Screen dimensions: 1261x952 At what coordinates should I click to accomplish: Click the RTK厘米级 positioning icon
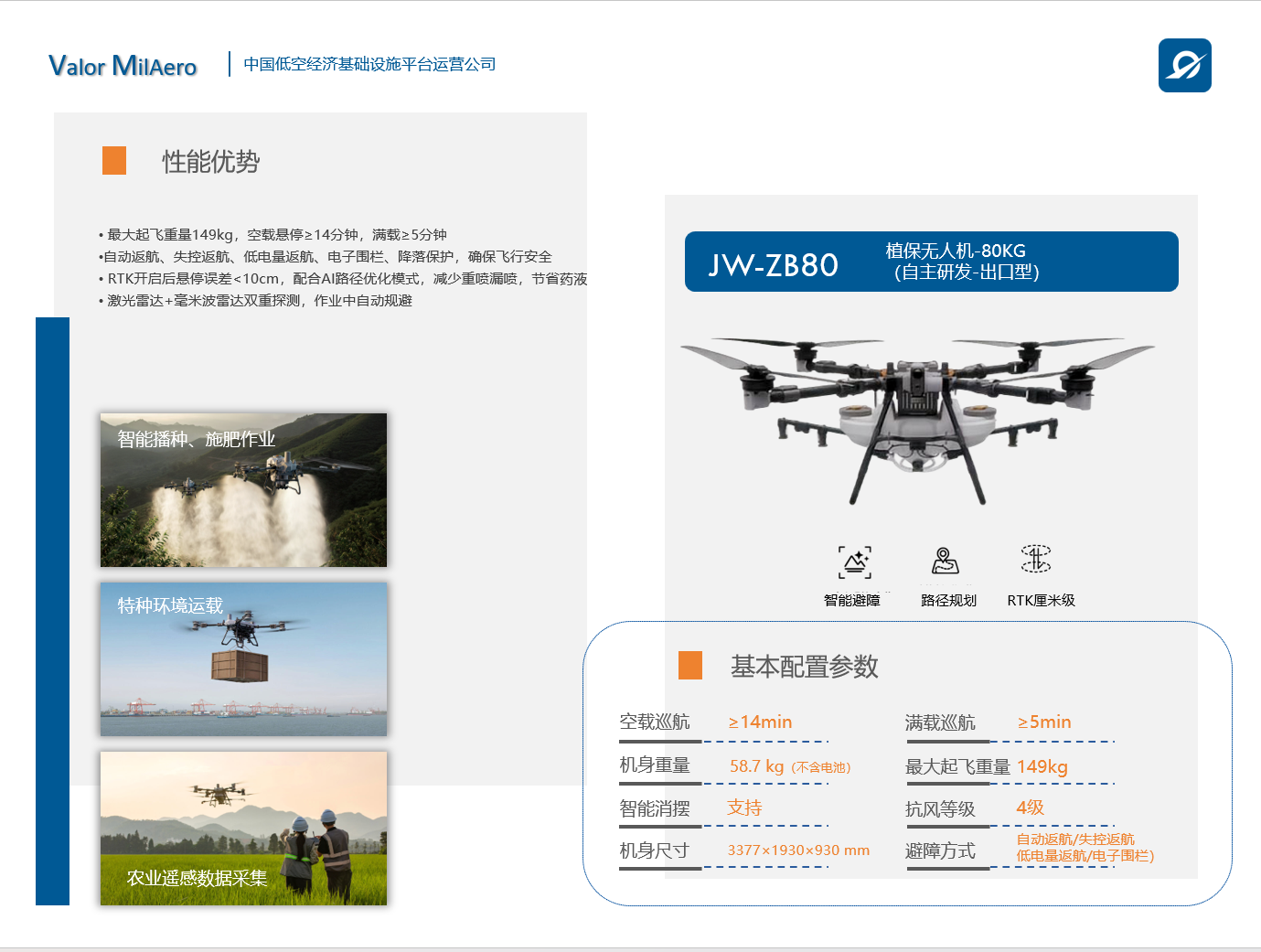tap(1036, 558)
